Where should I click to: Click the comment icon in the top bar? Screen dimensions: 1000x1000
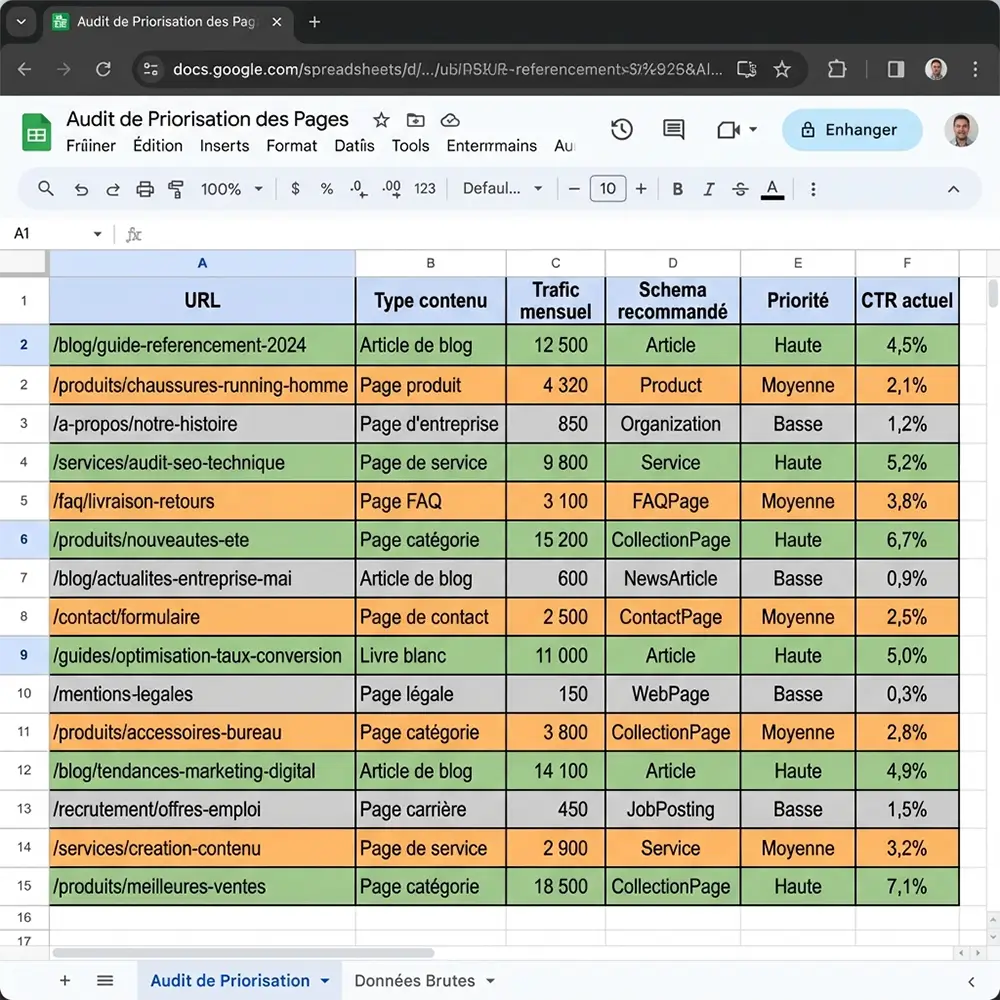point(673,130)
